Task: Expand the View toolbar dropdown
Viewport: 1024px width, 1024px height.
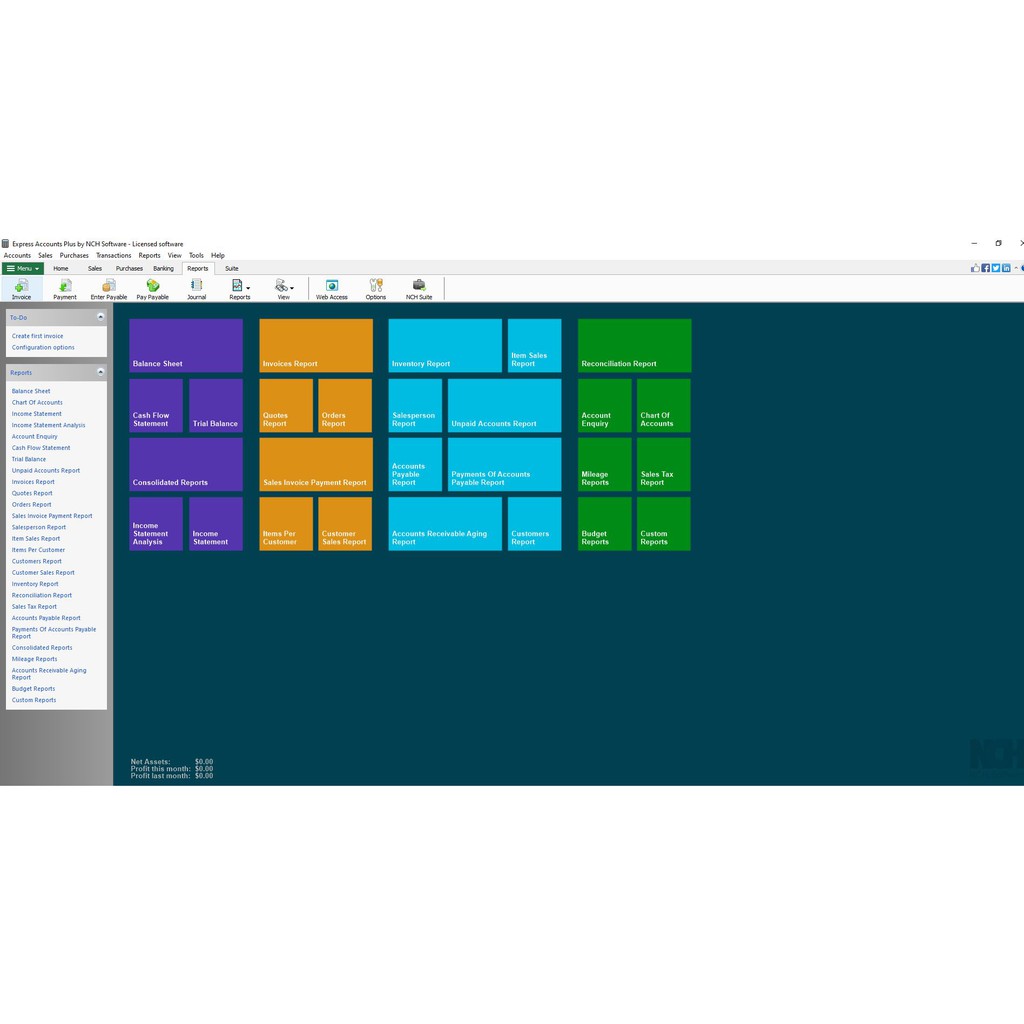Action: [x=284, y=288]
